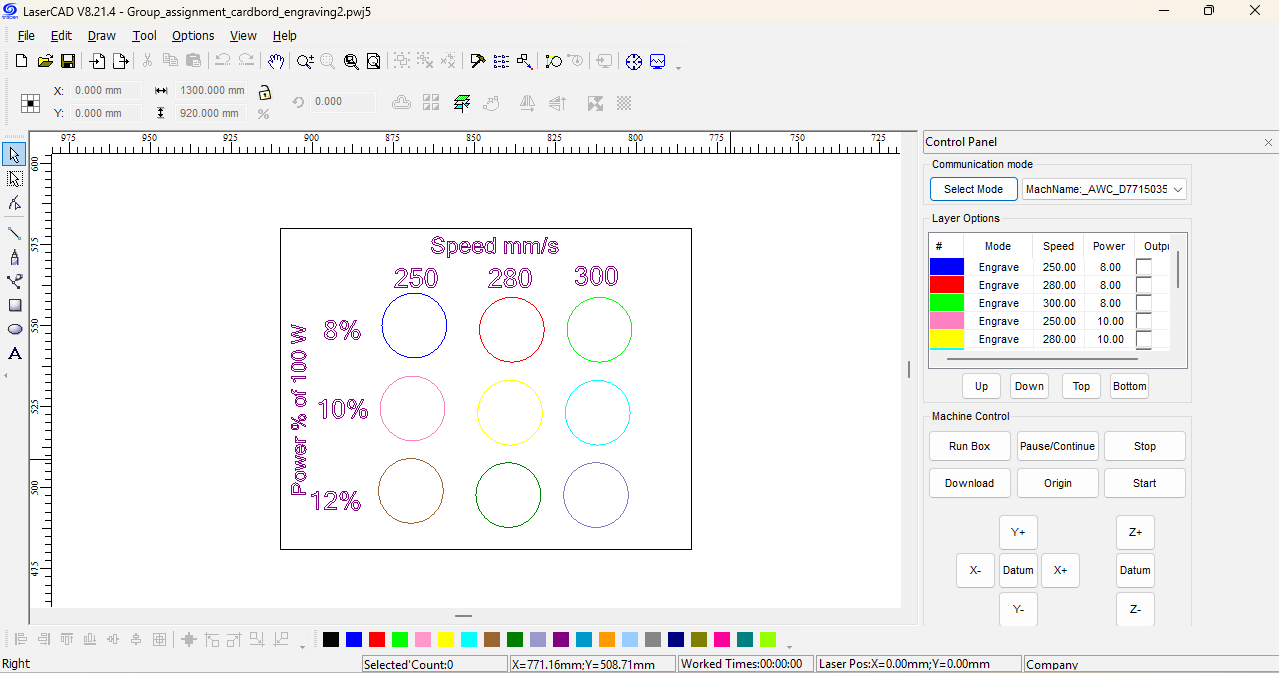
Task: Select the blue layer color cell
Action: tap(946, 267)
